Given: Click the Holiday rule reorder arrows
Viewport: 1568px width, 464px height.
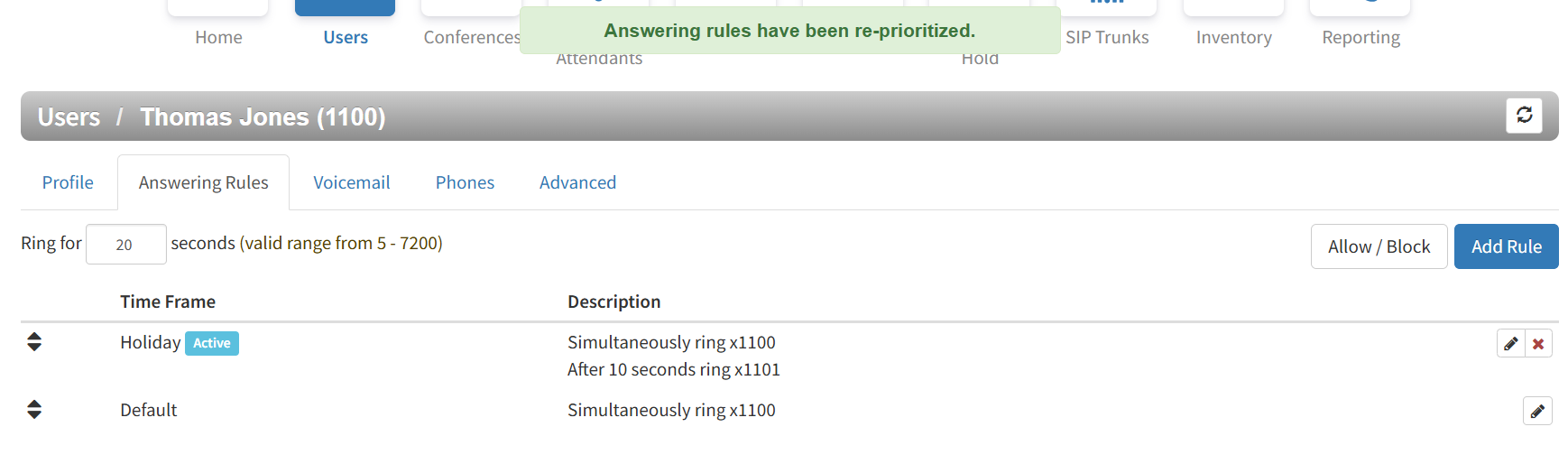Looking at the screenshot, I should [34, 342].
